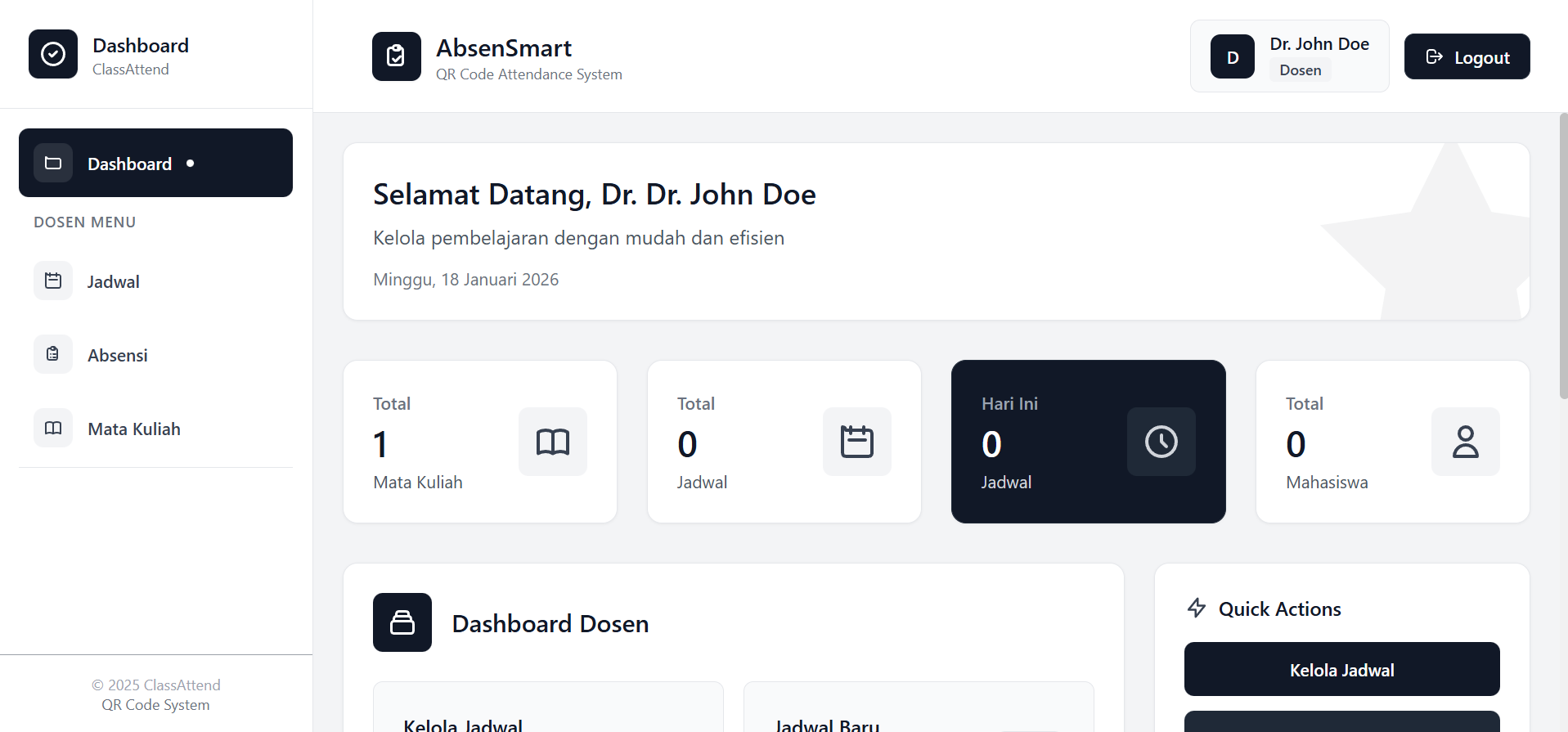Screen dimensions: 1568x732
Task: Click the user avatar with letter D
Action: (1233, 56)
